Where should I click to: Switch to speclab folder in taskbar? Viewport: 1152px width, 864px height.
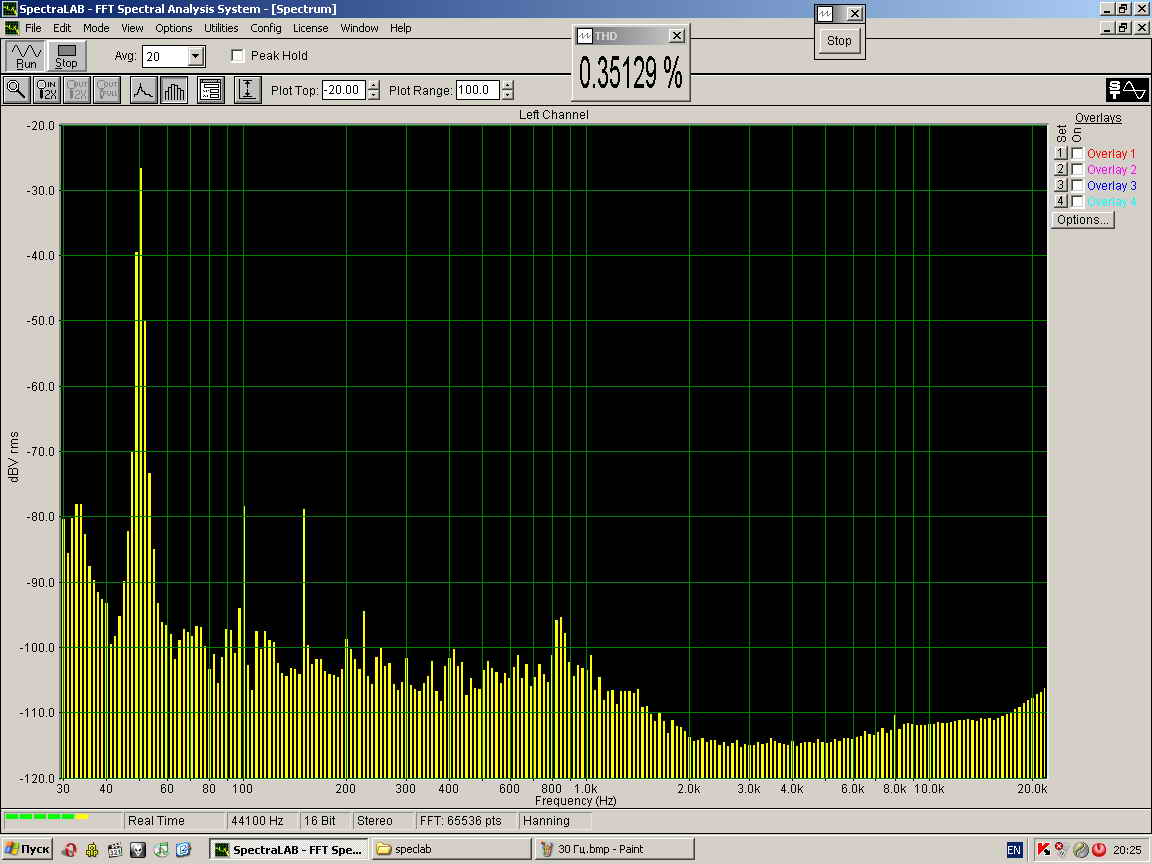450,849
